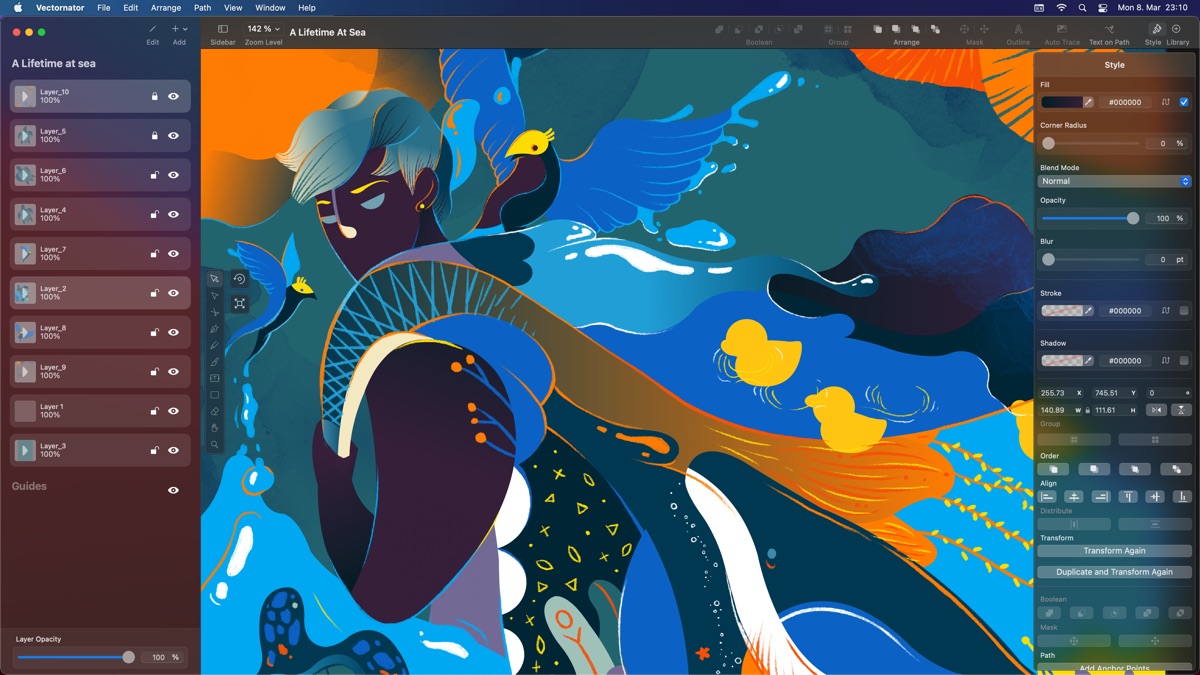Hide Layer_6 with its eye icon

click(x=173, y=175)
